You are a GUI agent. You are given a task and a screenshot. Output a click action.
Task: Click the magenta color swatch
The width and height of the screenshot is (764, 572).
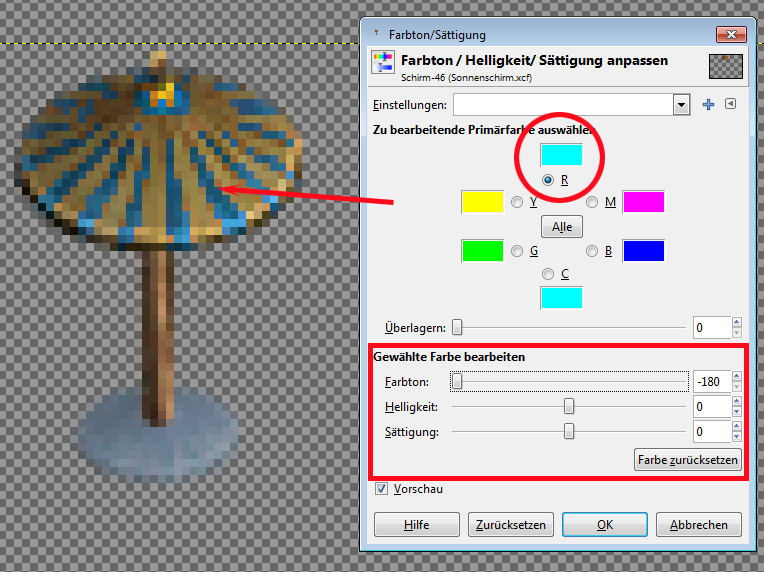coord(644,202)
